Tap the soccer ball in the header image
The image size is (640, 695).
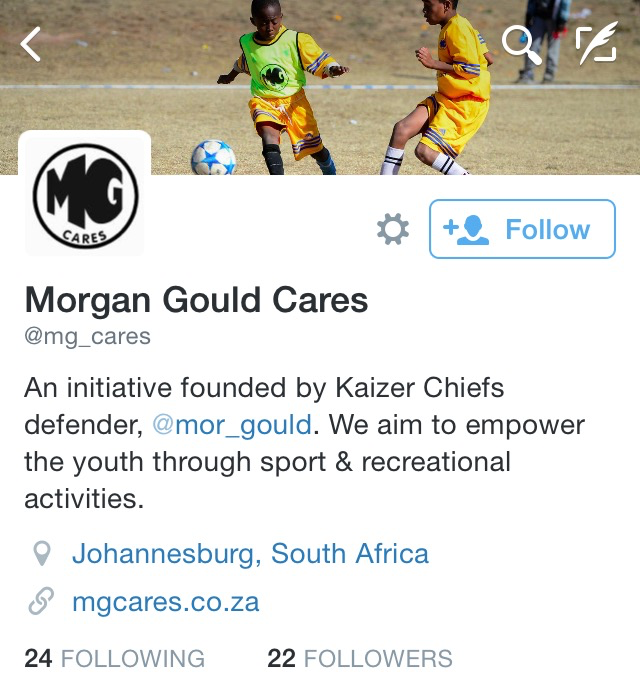coord(213,158)
